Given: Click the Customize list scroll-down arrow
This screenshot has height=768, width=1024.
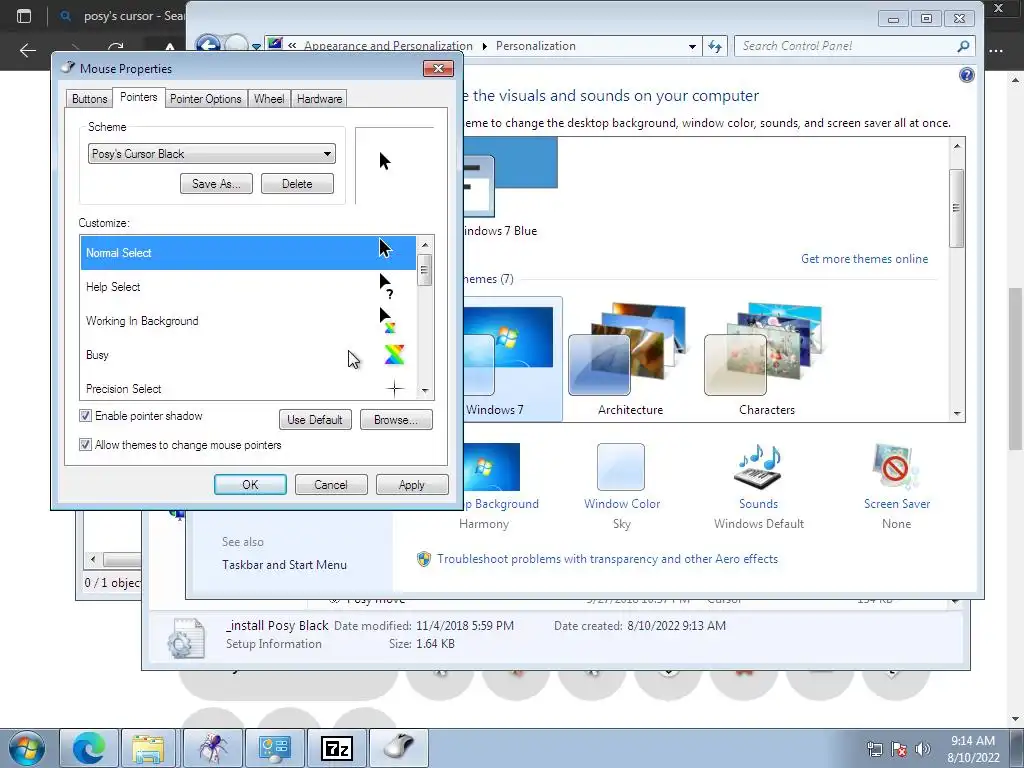Looking at the screenshot, I should (x=425, y=391).
